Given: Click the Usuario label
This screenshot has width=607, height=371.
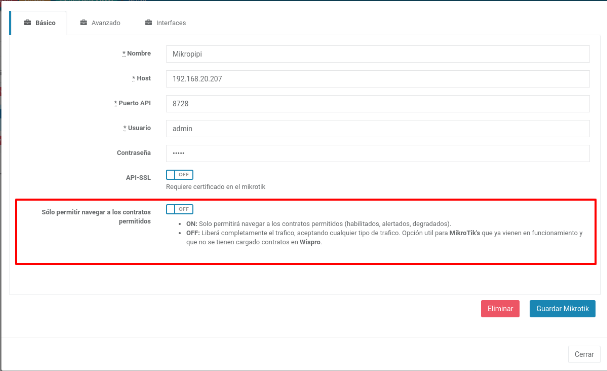Looking at the screenshot, I should pos(137,128).
